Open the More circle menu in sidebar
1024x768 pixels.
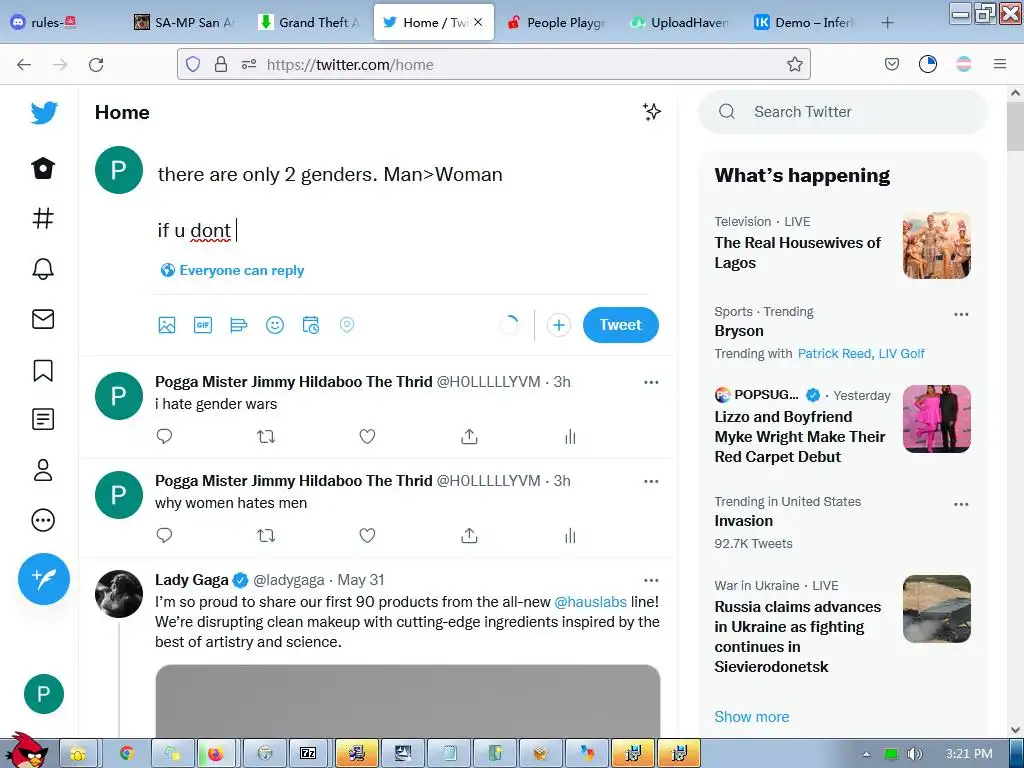point(43,520)
